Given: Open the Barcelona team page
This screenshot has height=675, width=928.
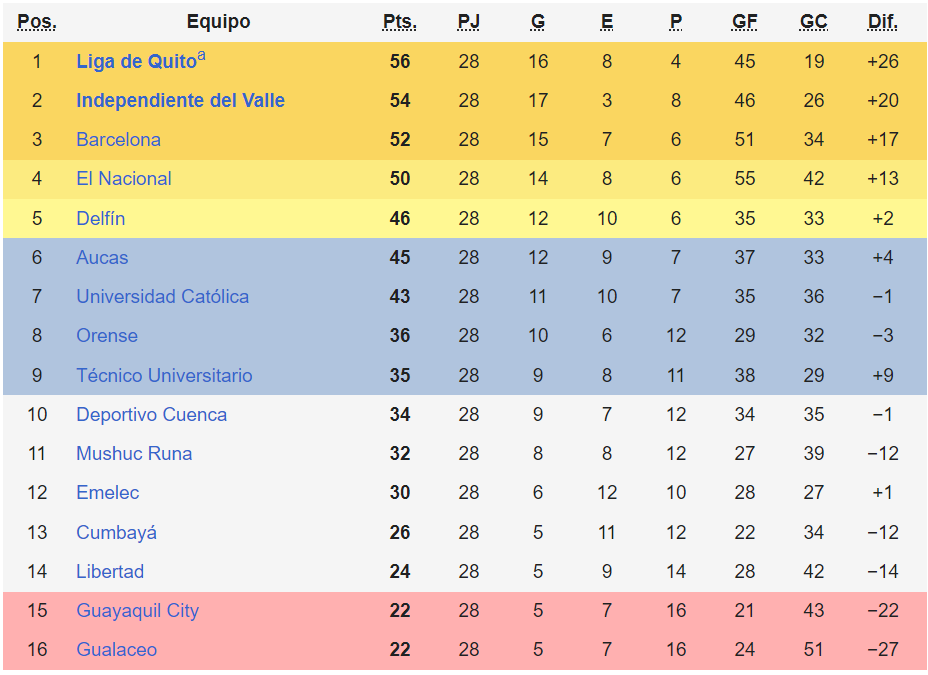Looking at the screenshot, I should coord(118,140).
